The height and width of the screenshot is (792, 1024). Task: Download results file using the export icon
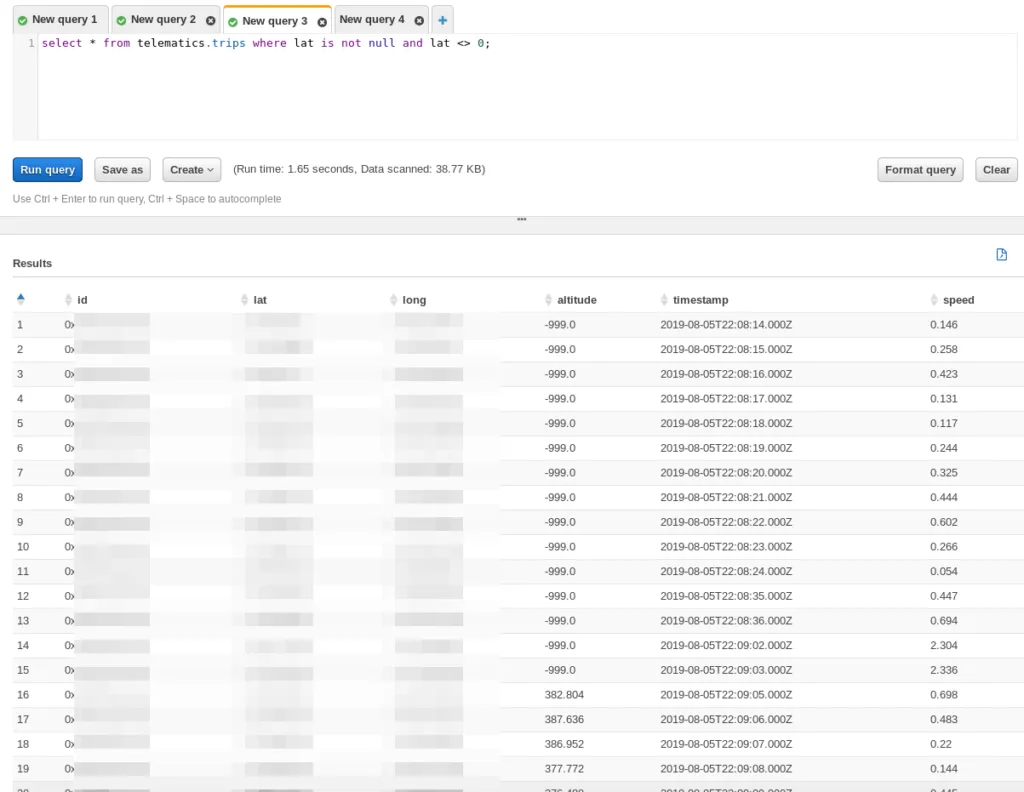tap(1001, 255)
